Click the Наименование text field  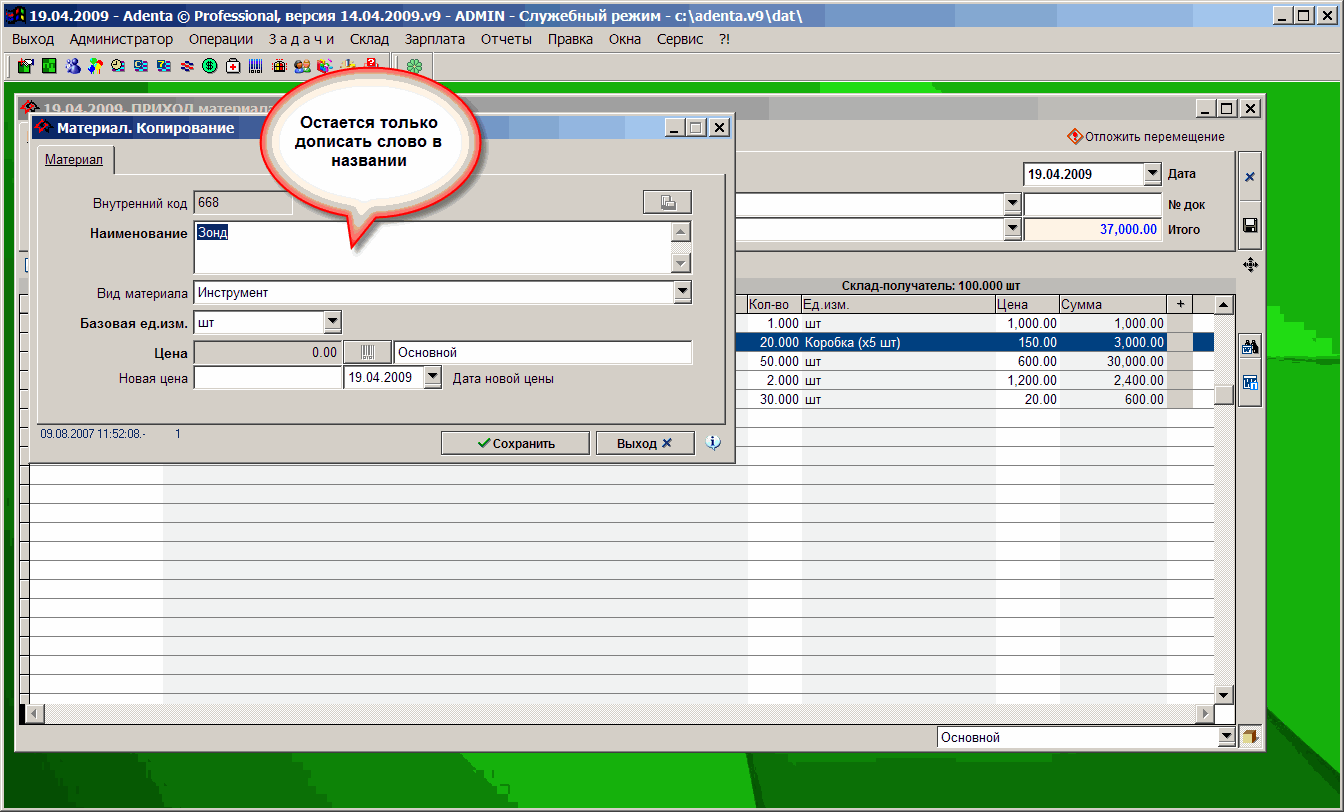pyautogui.click(x=430, y=246)
